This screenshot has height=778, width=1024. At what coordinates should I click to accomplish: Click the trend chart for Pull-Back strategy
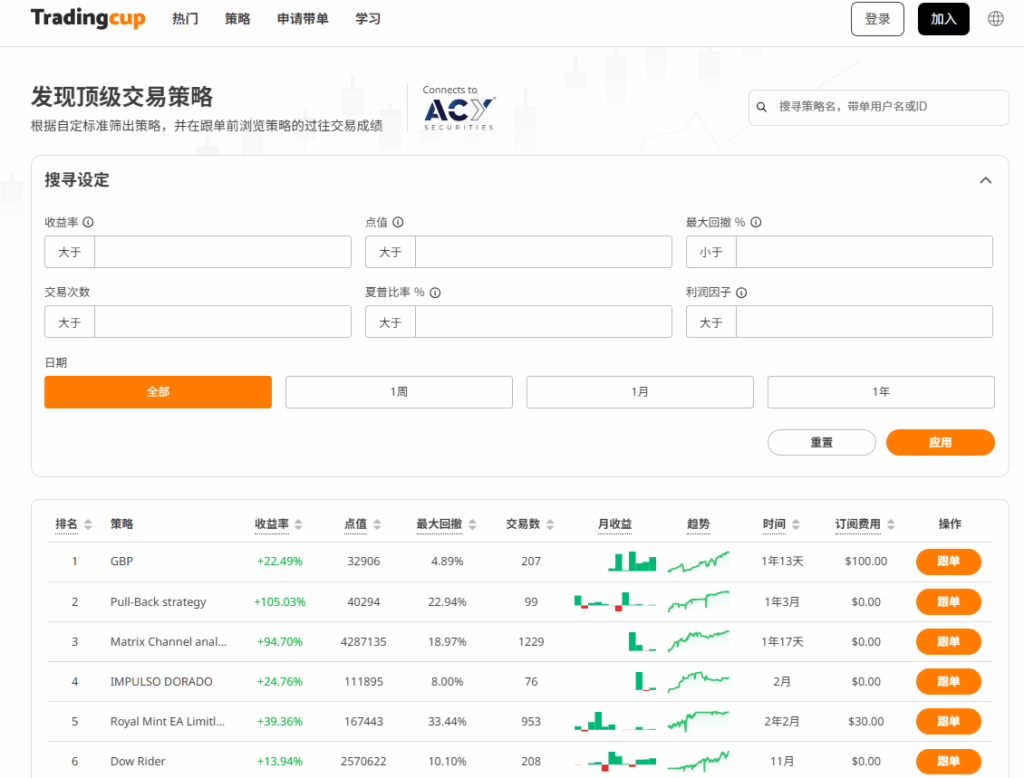pyautogui.click(x=698, y=602)
